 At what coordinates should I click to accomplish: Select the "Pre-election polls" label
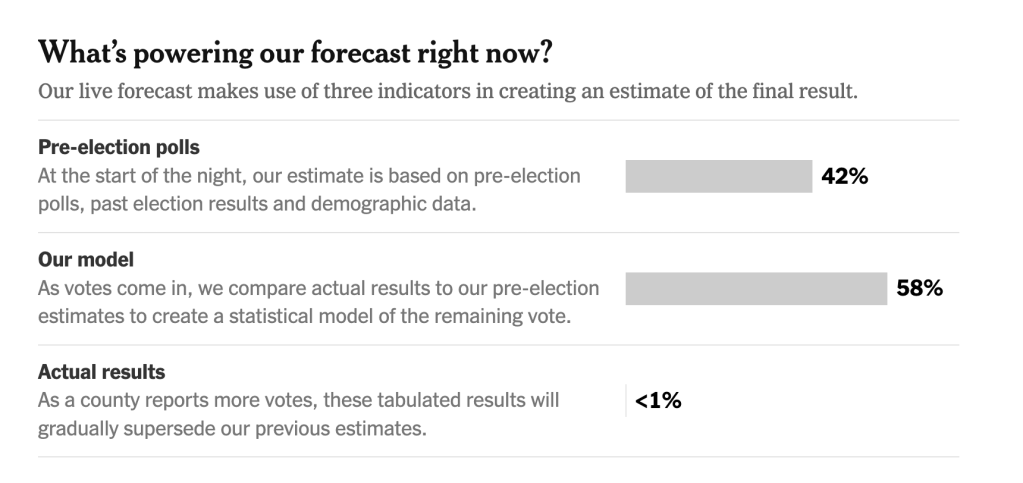(119, 147)
